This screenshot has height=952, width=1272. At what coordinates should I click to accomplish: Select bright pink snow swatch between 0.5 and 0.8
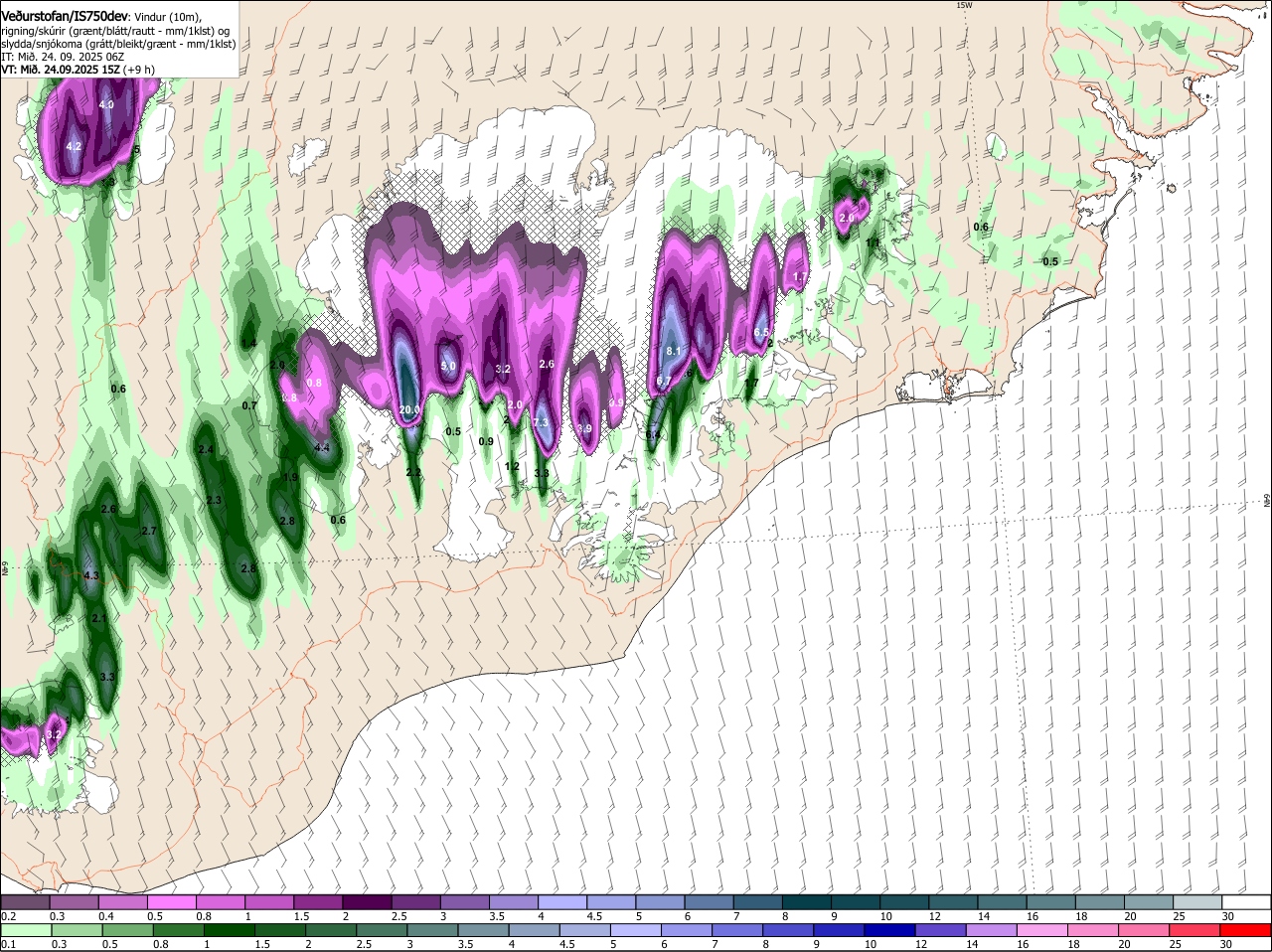tap(171, 902)
